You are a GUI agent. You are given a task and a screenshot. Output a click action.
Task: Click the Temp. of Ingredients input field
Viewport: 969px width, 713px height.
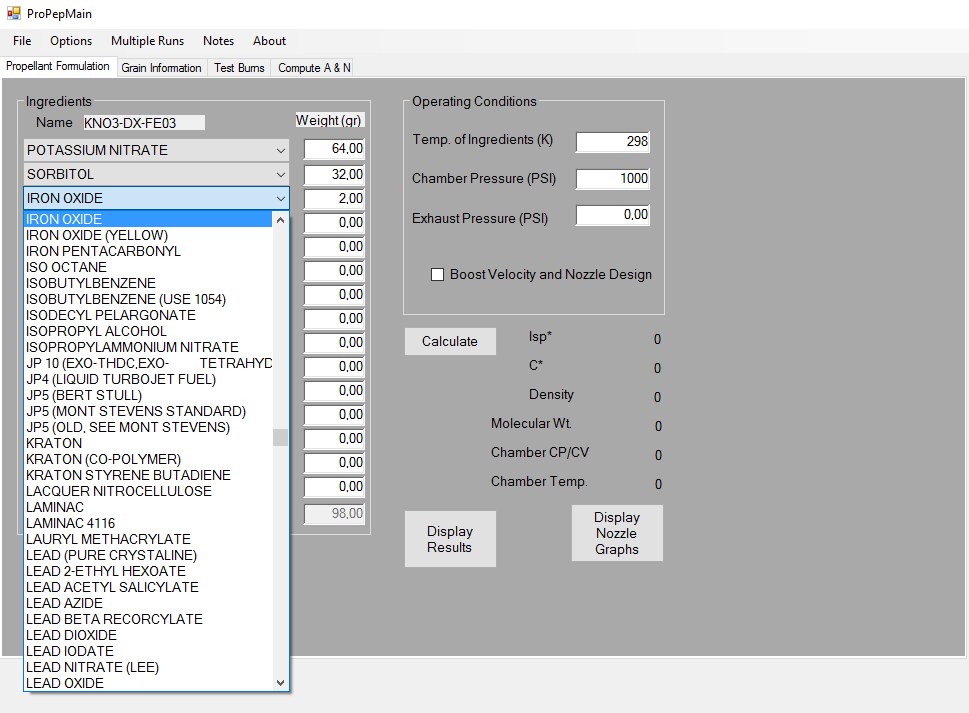[x=612, y=141]
